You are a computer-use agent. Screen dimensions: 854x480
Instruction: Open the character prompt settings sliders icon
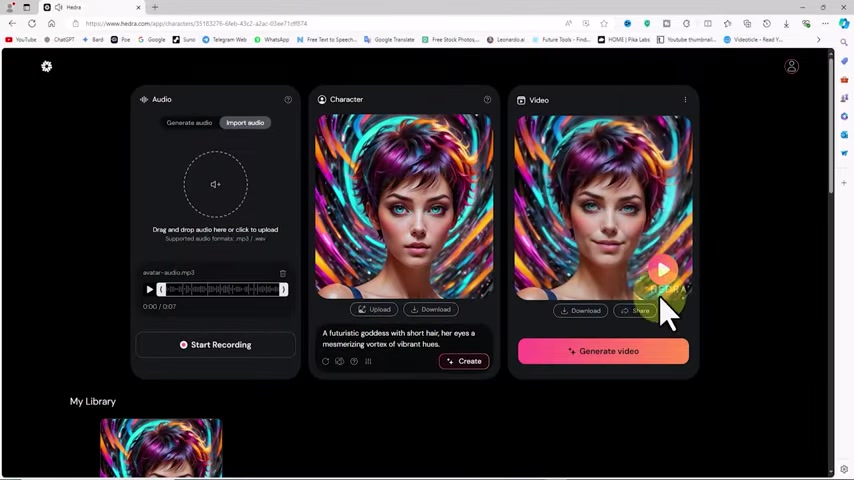point(368,361)
